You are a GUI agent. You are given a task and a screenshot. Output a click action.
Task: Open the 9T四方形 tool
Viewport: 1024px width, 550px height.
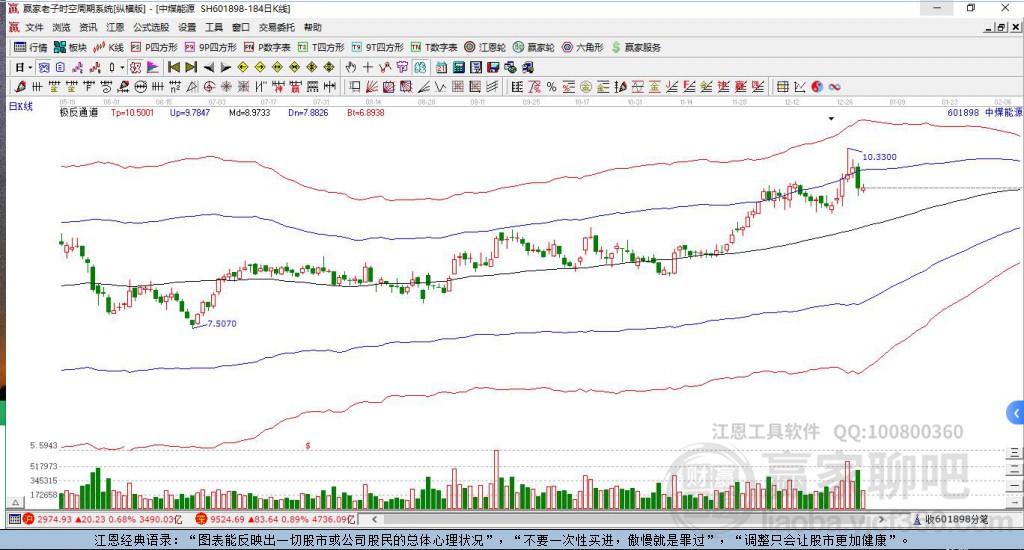click(x=377, y=47)
